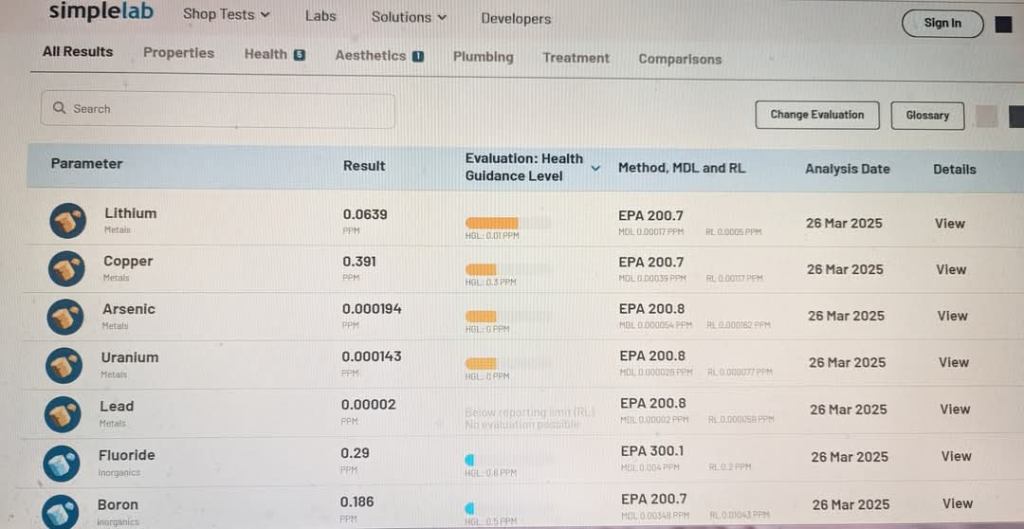Open the Solutions dropdown menu

(x=409, y=17)
